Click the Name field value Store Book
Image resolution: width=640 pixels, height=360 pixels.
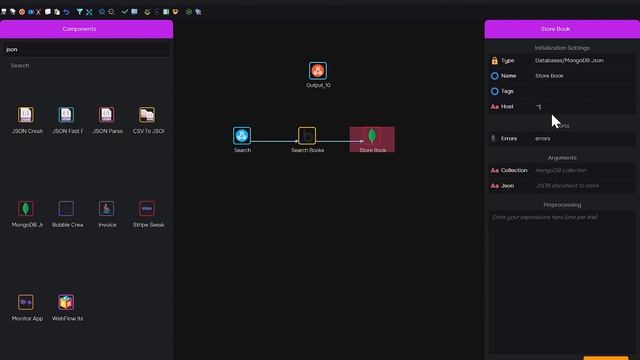click(x=584, y=76)
